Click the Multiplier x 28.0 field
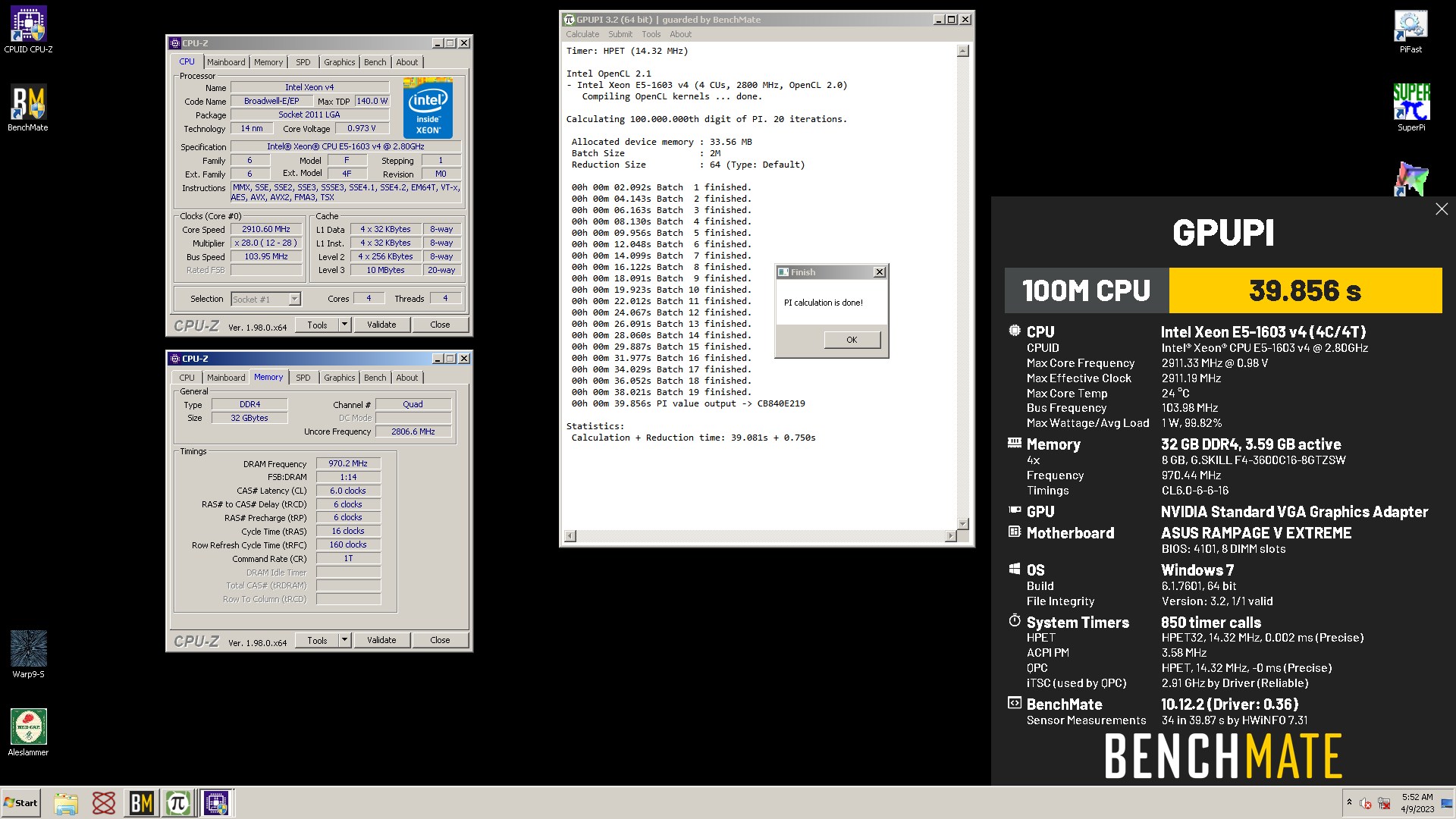The height and width of the screenshot is (819, 1456). click(x=266, y=243)
